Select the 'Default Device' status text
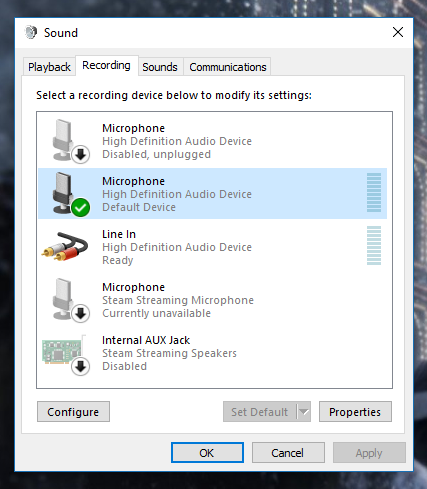The height and width of the screenshot is (489, 427). tap(139, 207)
